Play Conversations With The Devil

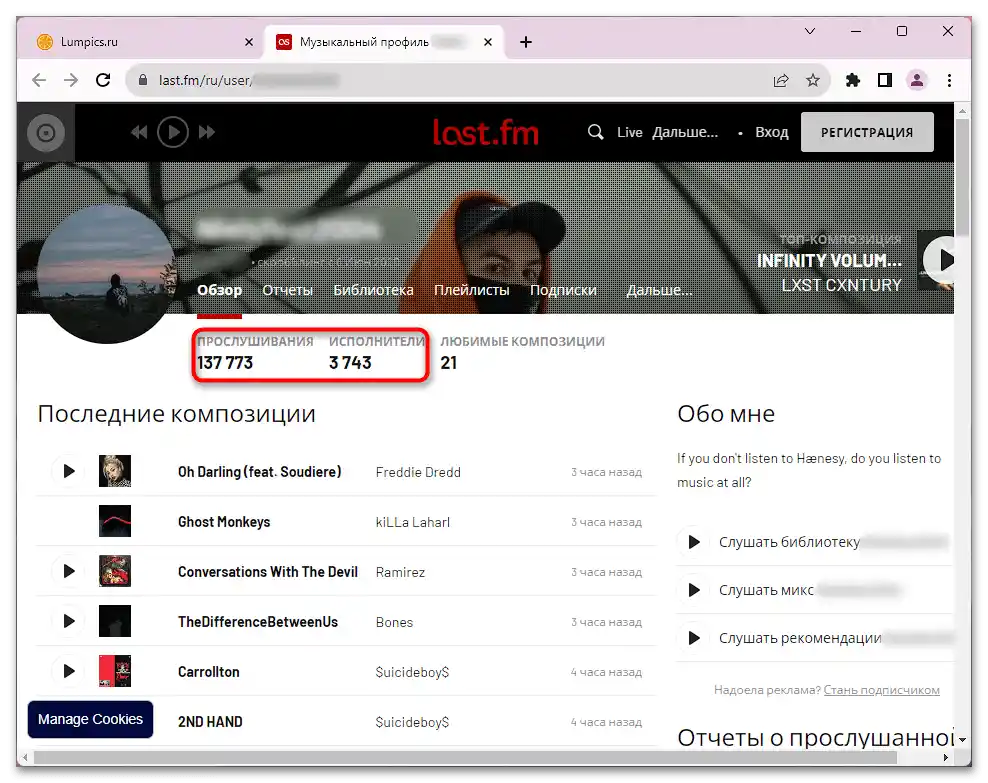click(x=69, y=571)
